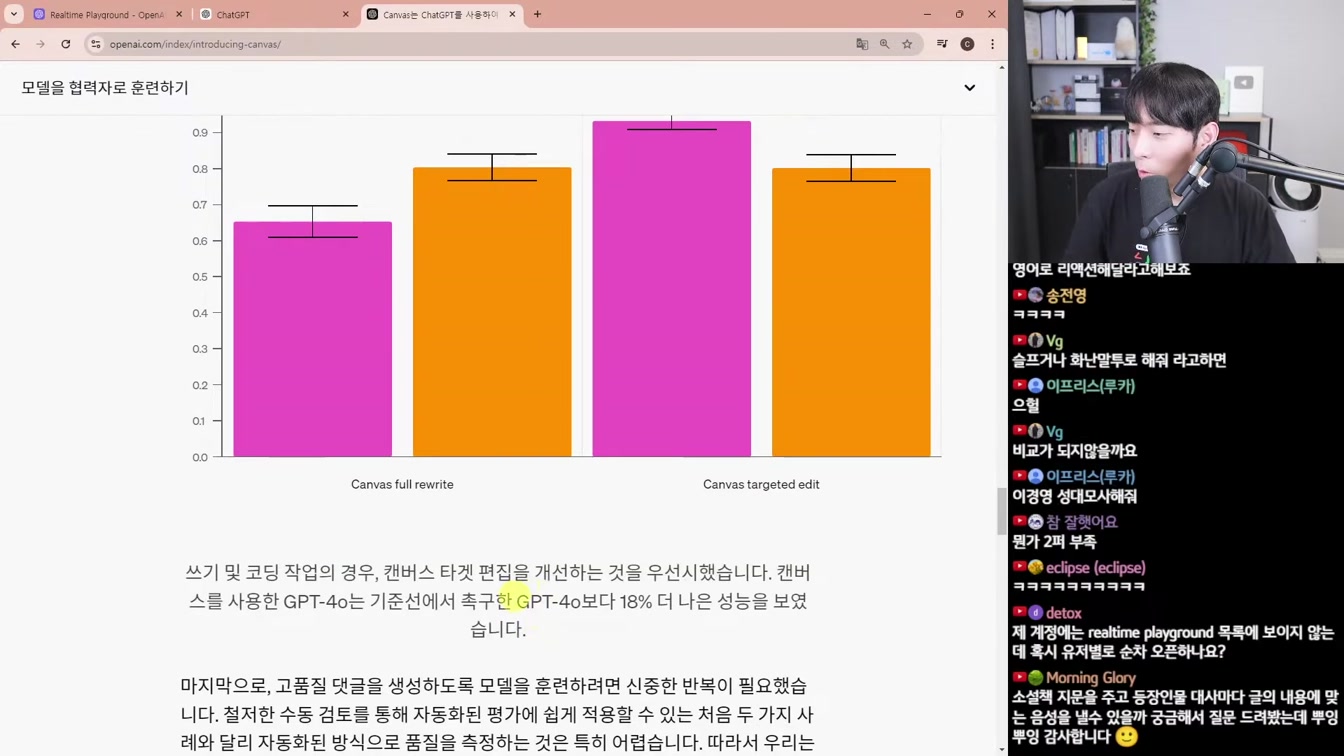Select the Canvas ChatGPT article tab

441,15
